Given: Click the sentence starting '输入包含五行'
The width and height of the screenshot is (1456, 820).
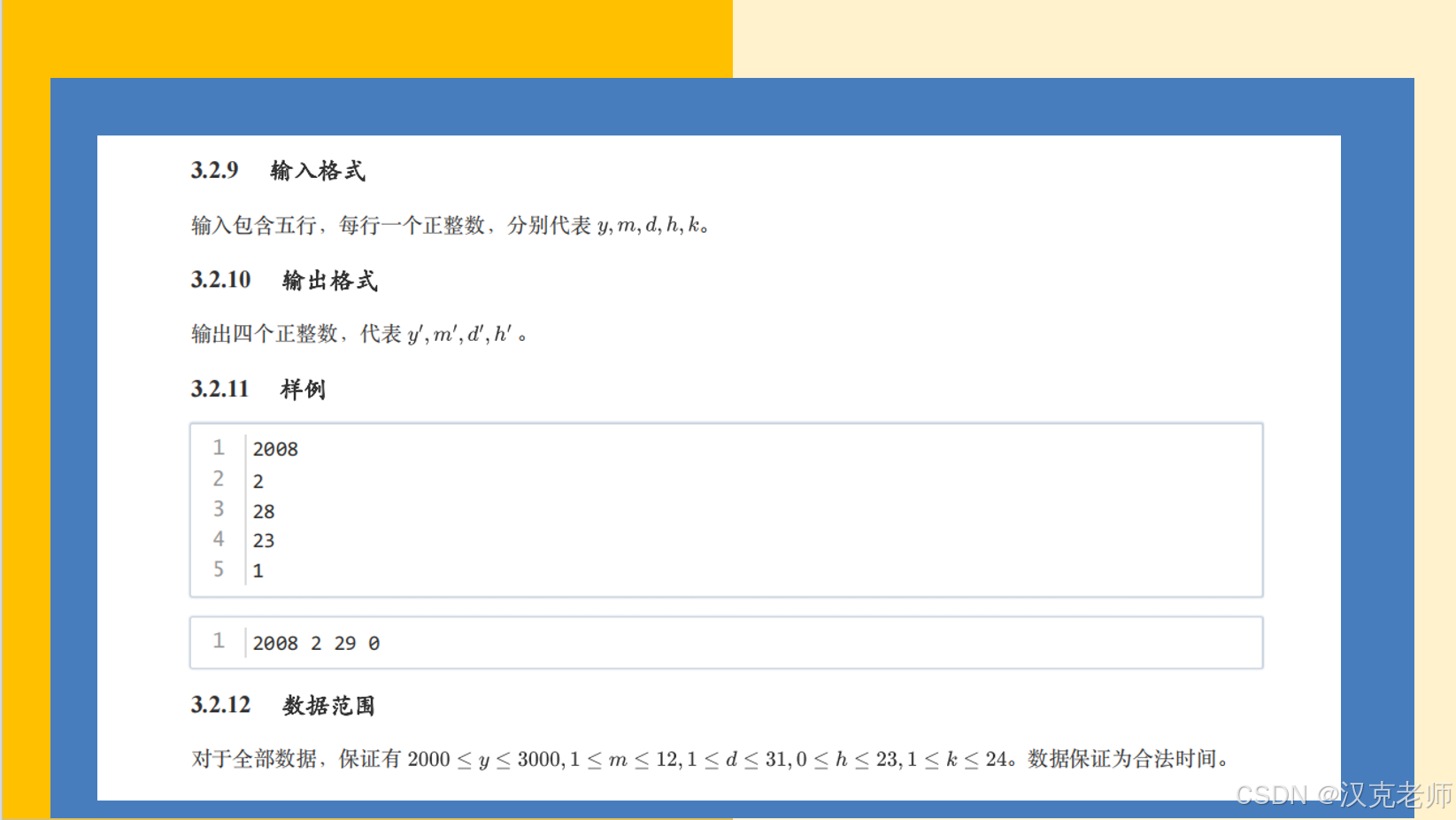Looking at the screenshot, I should (x=451, y=225).
